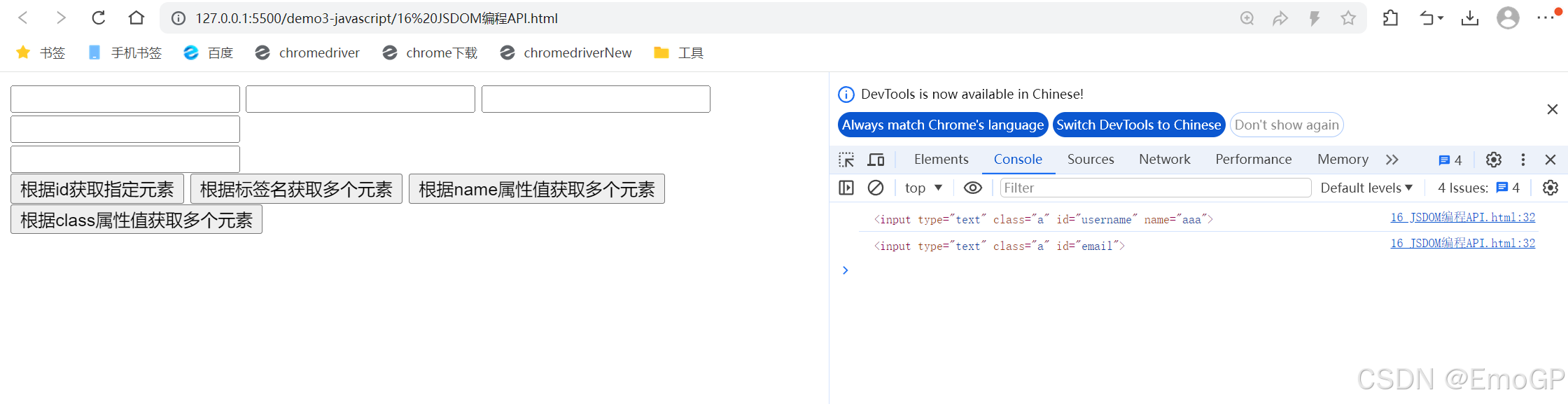Clear console with the ban icon
Screen dimensions: 1568x404
875,188
